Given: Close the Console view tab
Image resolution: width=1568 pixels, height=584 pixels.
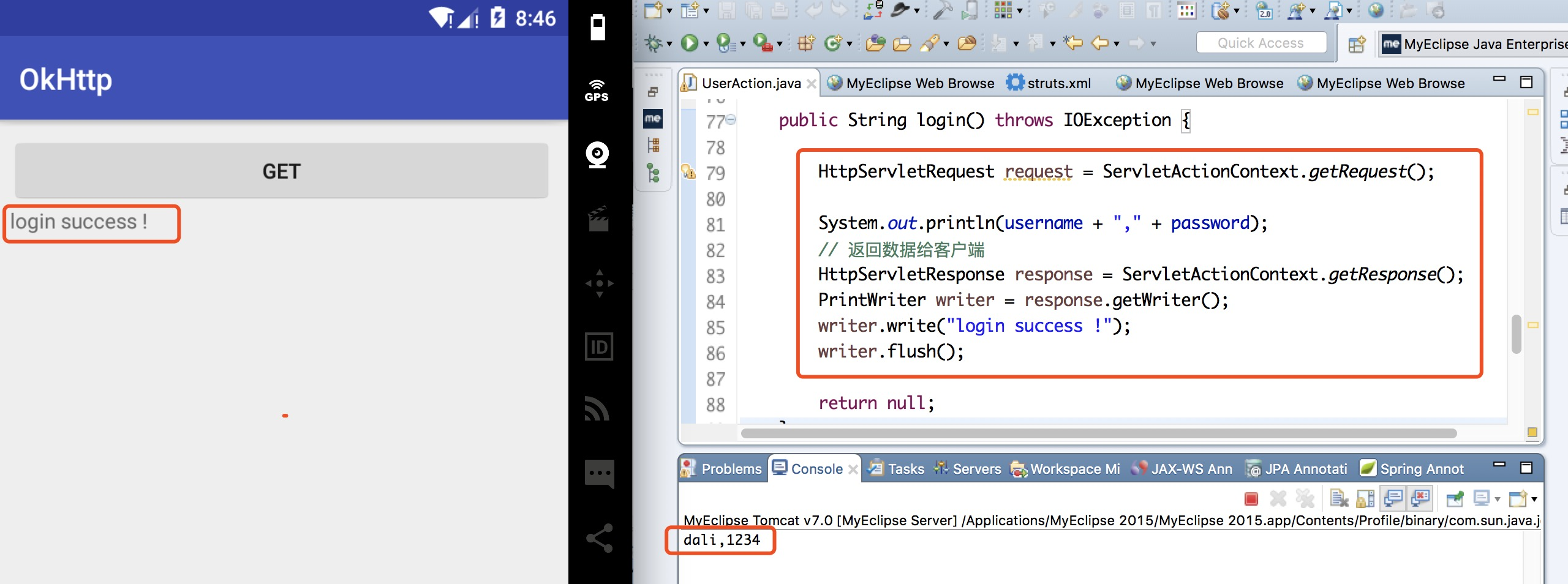Looking at the screenshot, I should pyautogui.click(x=853, y=470).
